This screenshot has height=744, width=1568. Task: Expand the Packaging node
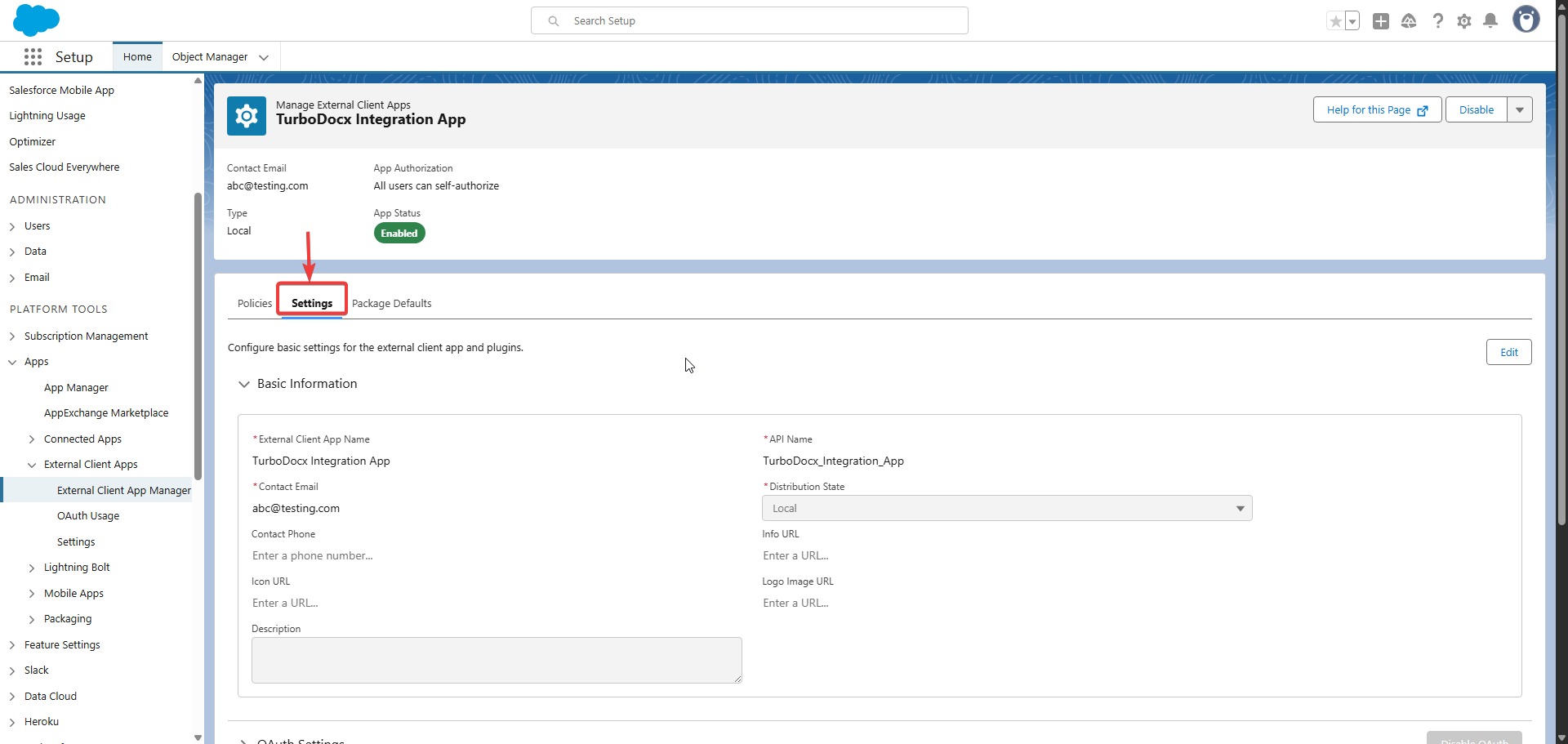pyautogui.click(x=32, y=619)
